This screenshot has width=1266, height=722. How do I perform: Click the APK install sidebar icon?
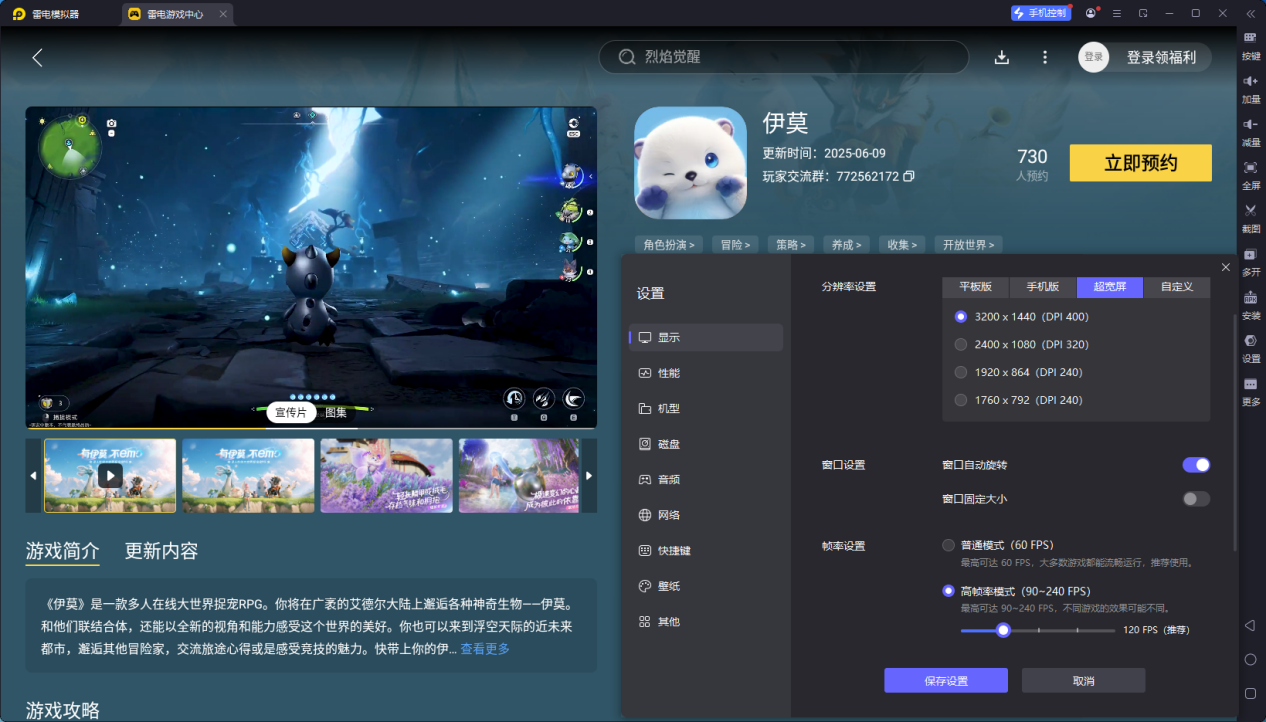(1250, 298)
